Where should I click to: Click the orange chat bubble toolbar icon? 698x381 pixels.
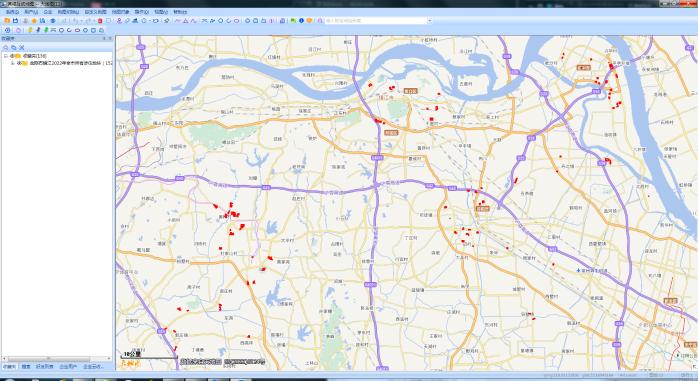click(x=309, y=20)
